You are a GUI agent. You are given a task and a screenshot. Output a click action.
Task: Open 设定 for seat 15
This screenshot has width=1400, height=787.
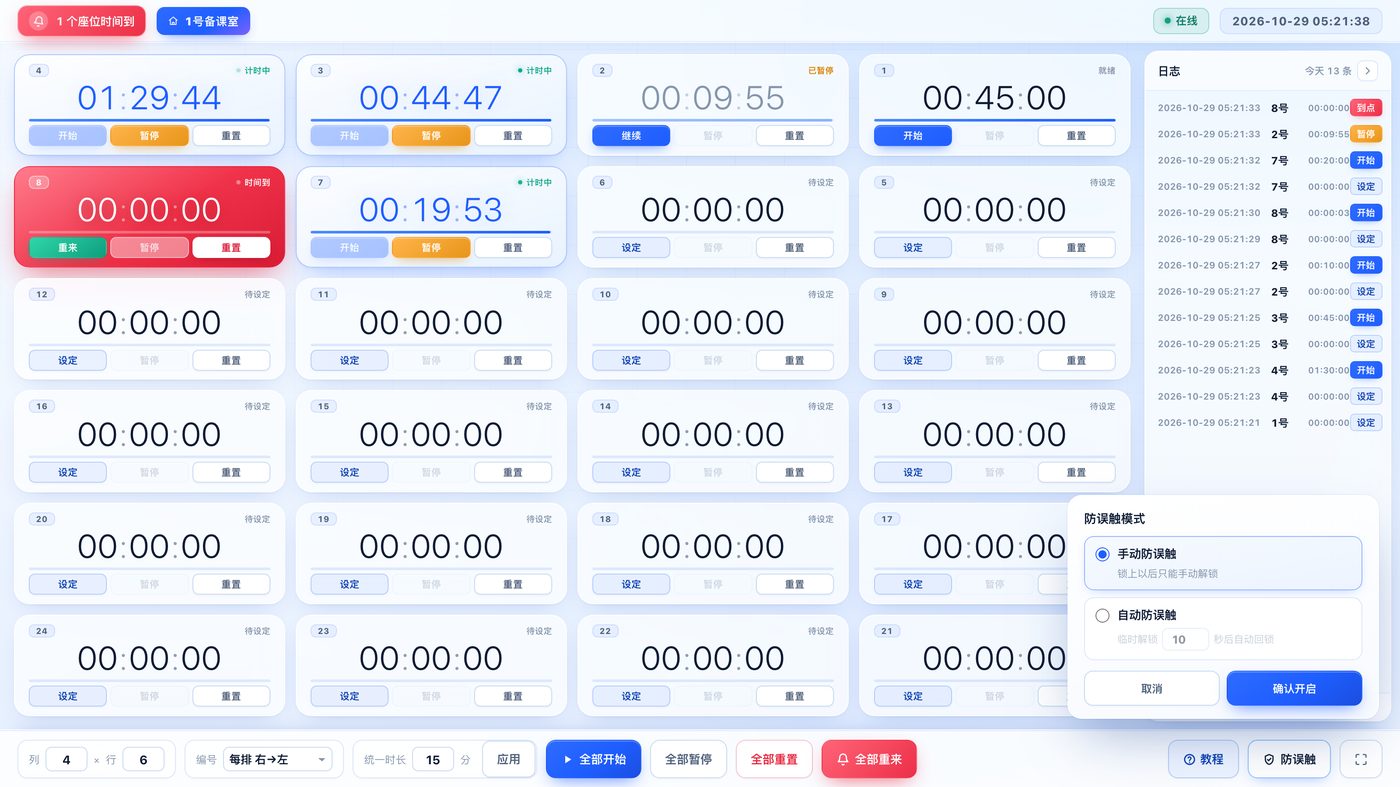349,472
